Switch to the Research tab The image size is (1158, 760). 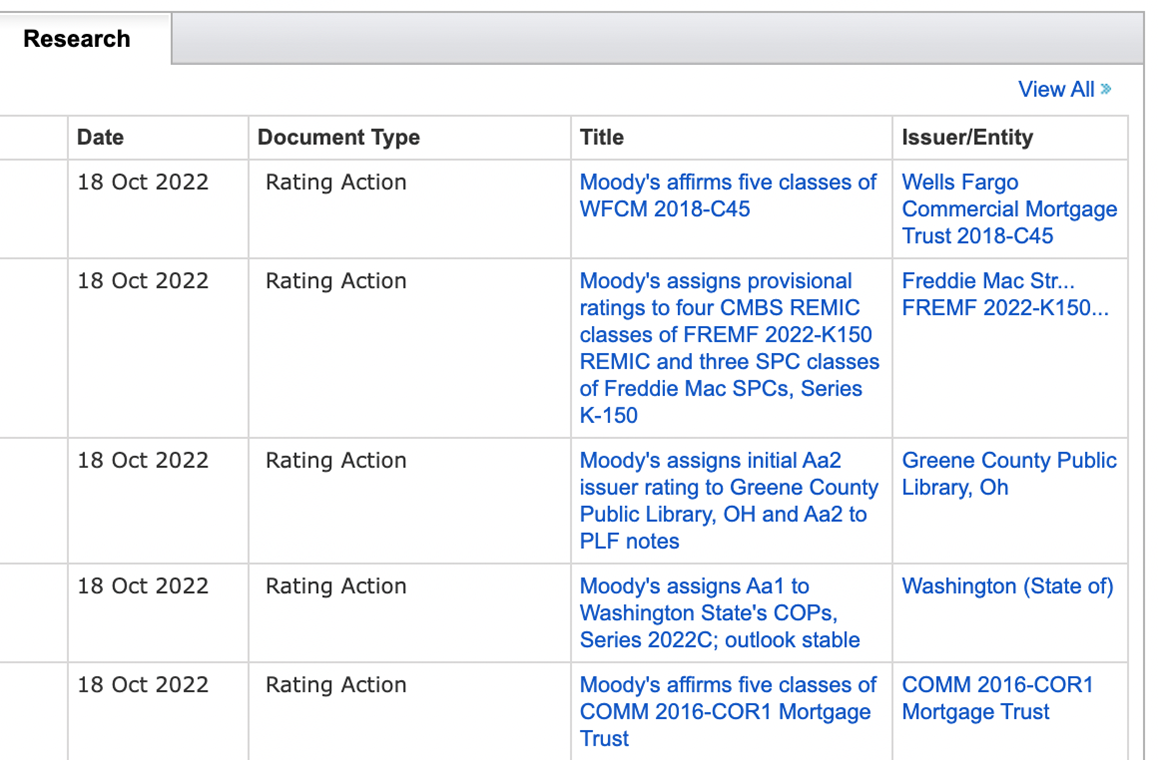click(77, 38)
